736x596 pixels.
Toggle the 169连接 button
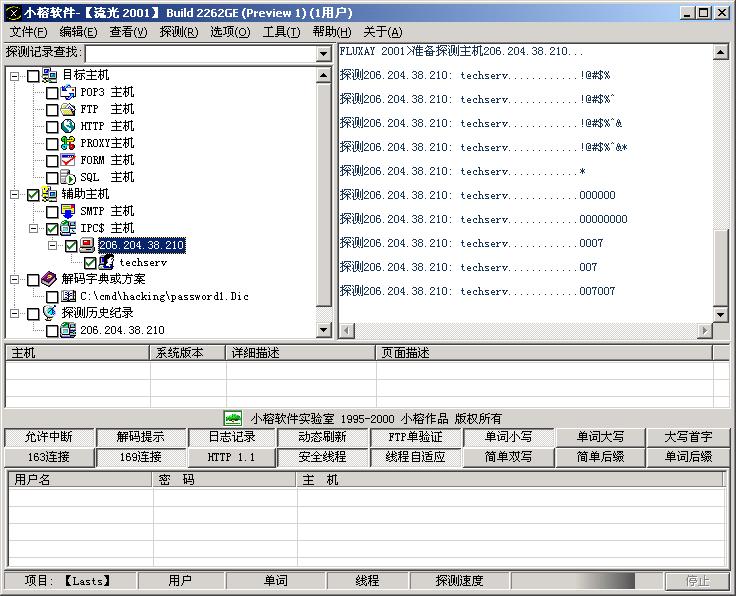[141, 458]
